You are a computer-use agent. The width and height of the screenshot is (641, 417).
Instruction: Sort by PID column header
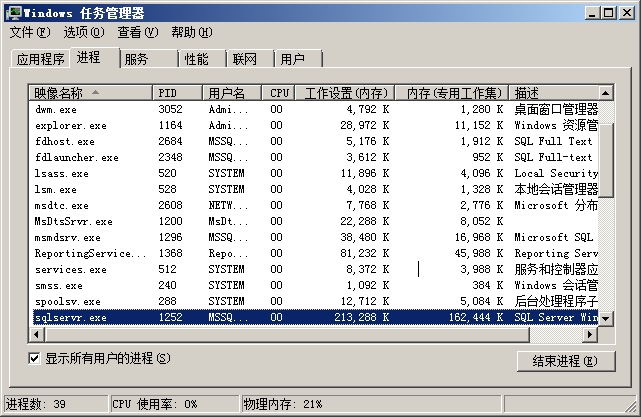[177, 93]
